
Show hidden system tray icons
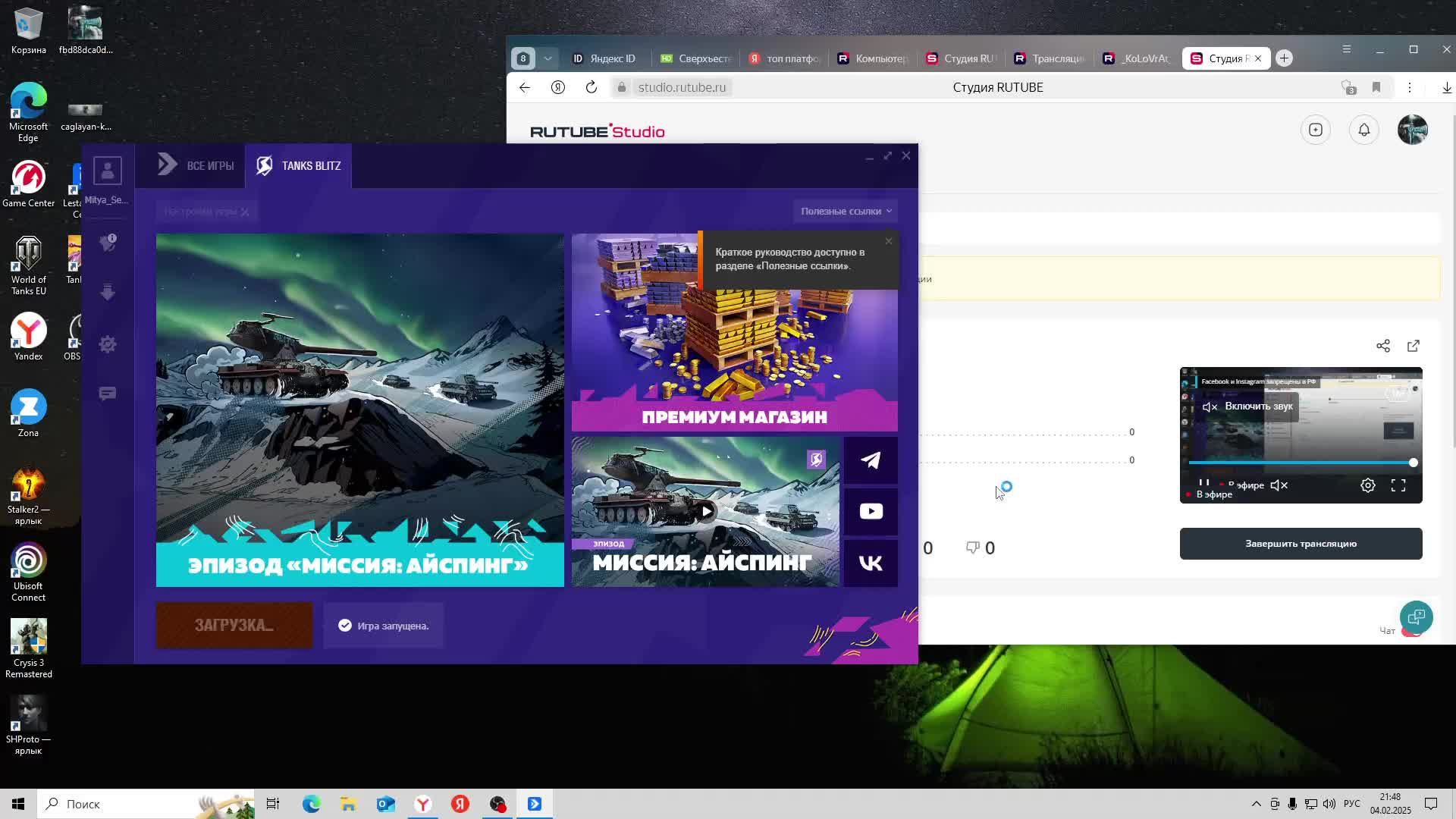pyautogui.click(x=1256, y=804)
